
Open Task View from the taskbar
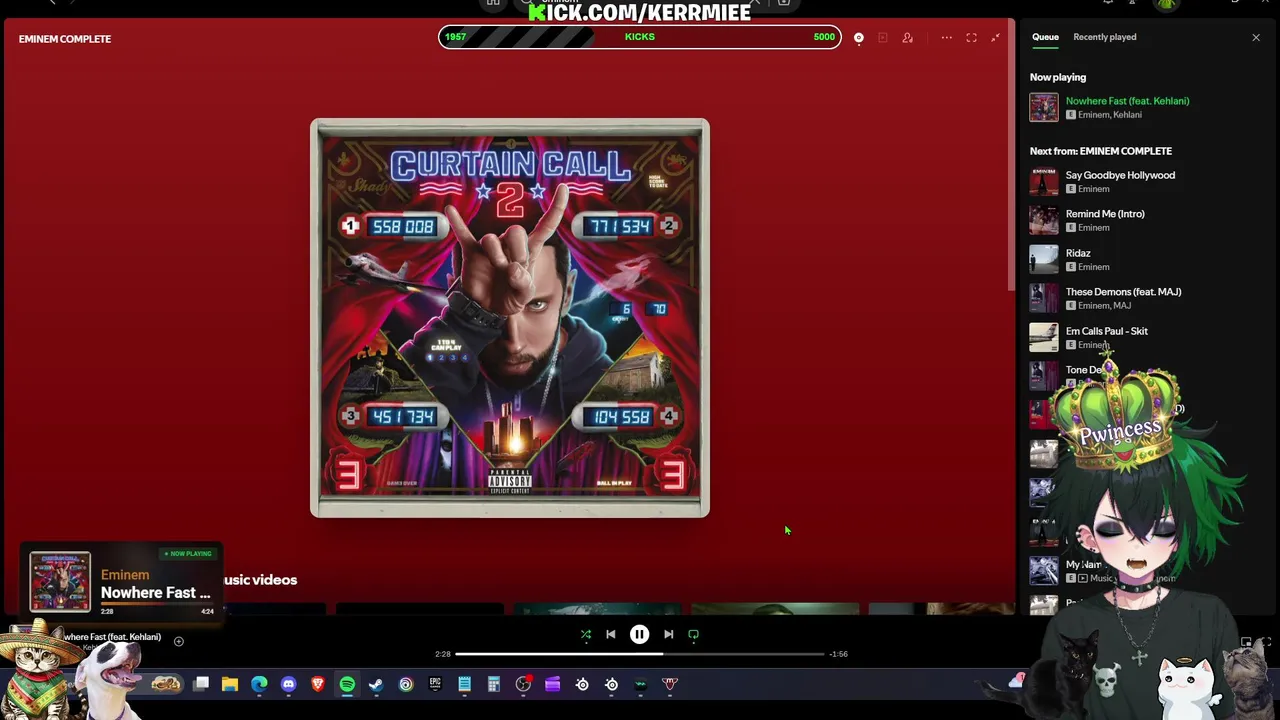201,684
